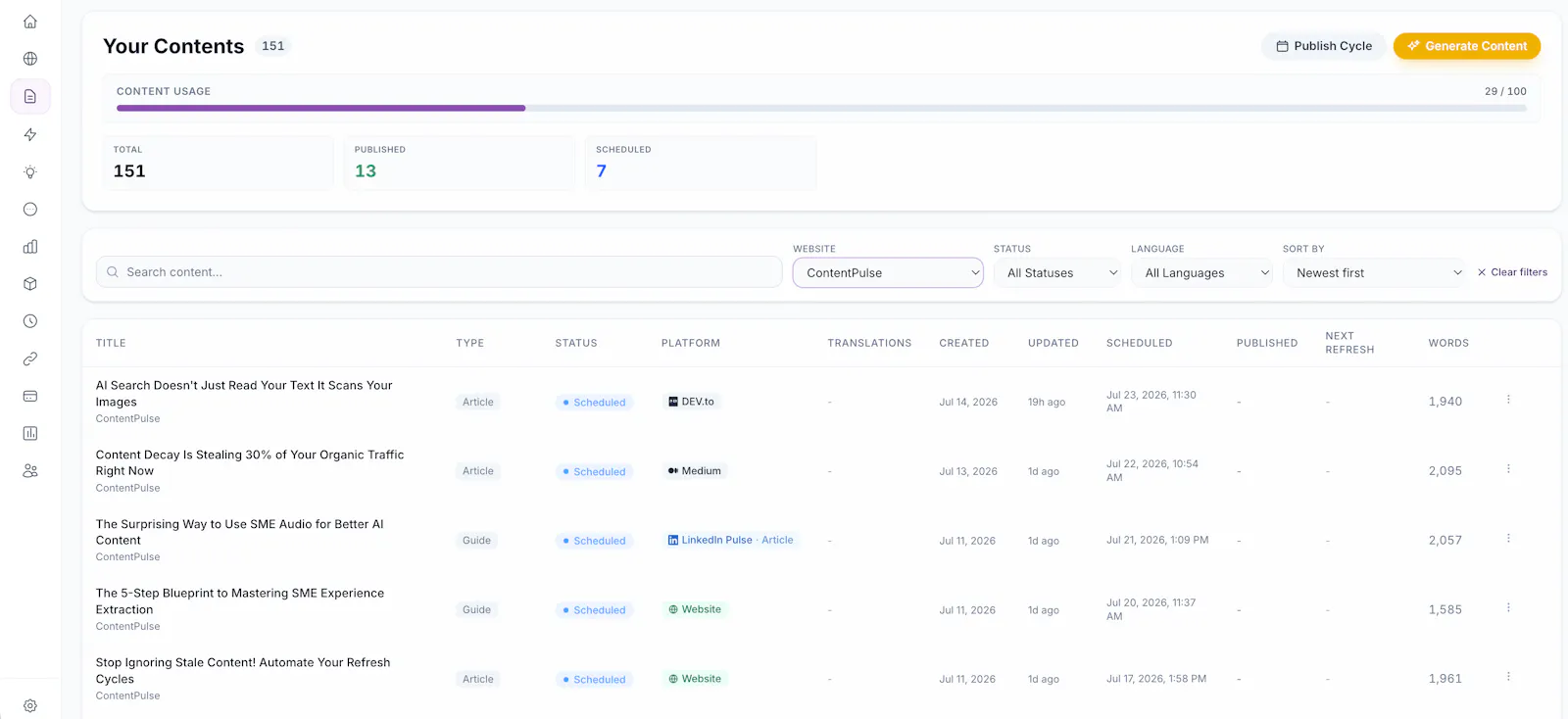This screenshot has width=1568, height=719.
Task: Click Clear filters
Action: (x=1512, y=272)
